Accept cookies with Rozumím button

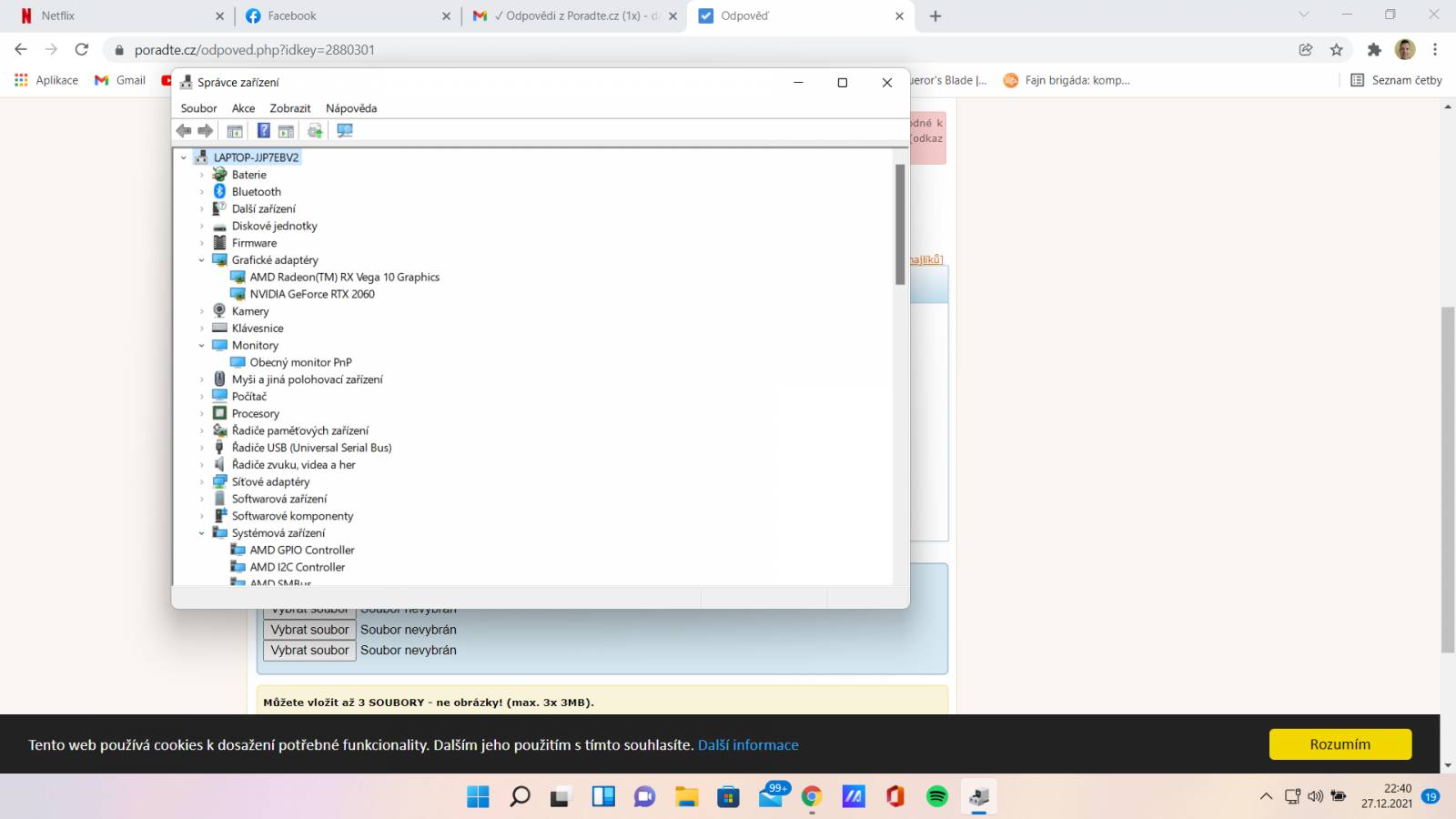(1340, 744)
